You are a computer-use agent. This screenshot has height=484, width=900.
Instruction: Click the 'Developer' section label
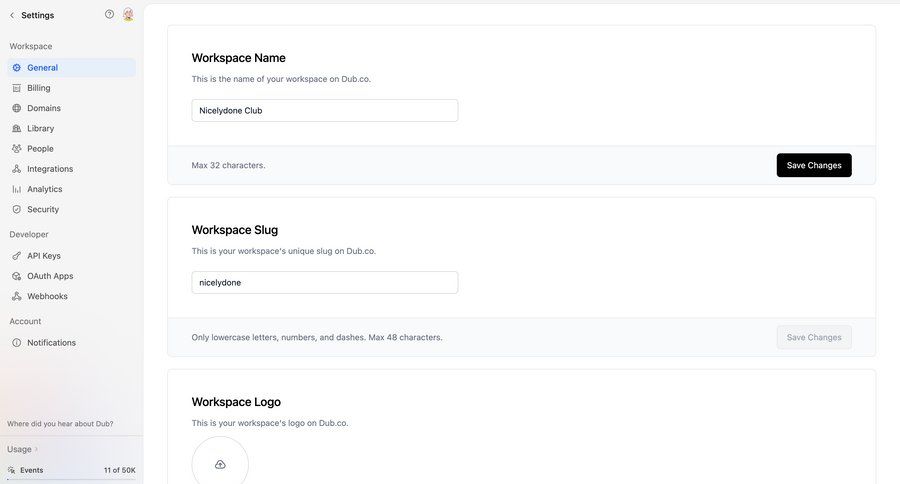(29, 234)
